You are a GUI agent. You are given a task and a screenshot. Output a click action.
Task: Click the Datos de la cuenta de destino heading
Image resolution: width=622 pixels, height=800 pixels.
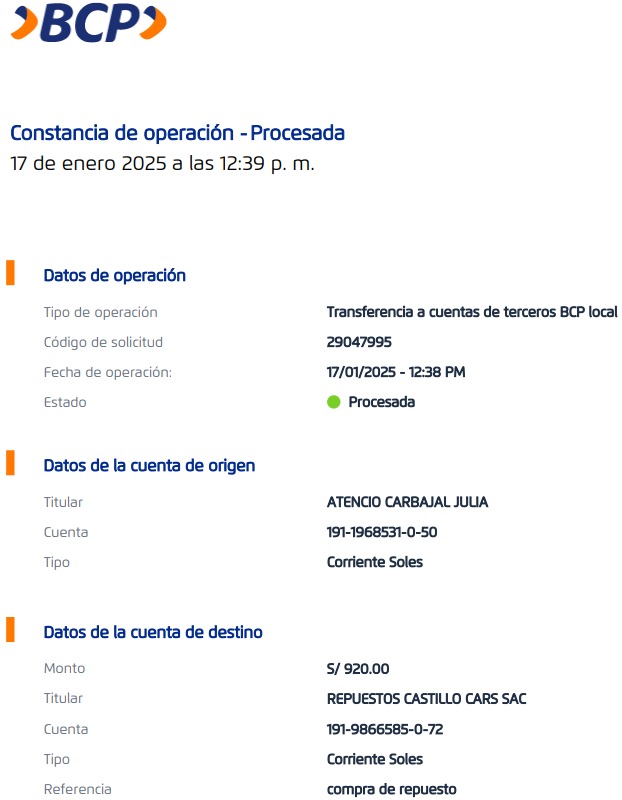point(153,633)
